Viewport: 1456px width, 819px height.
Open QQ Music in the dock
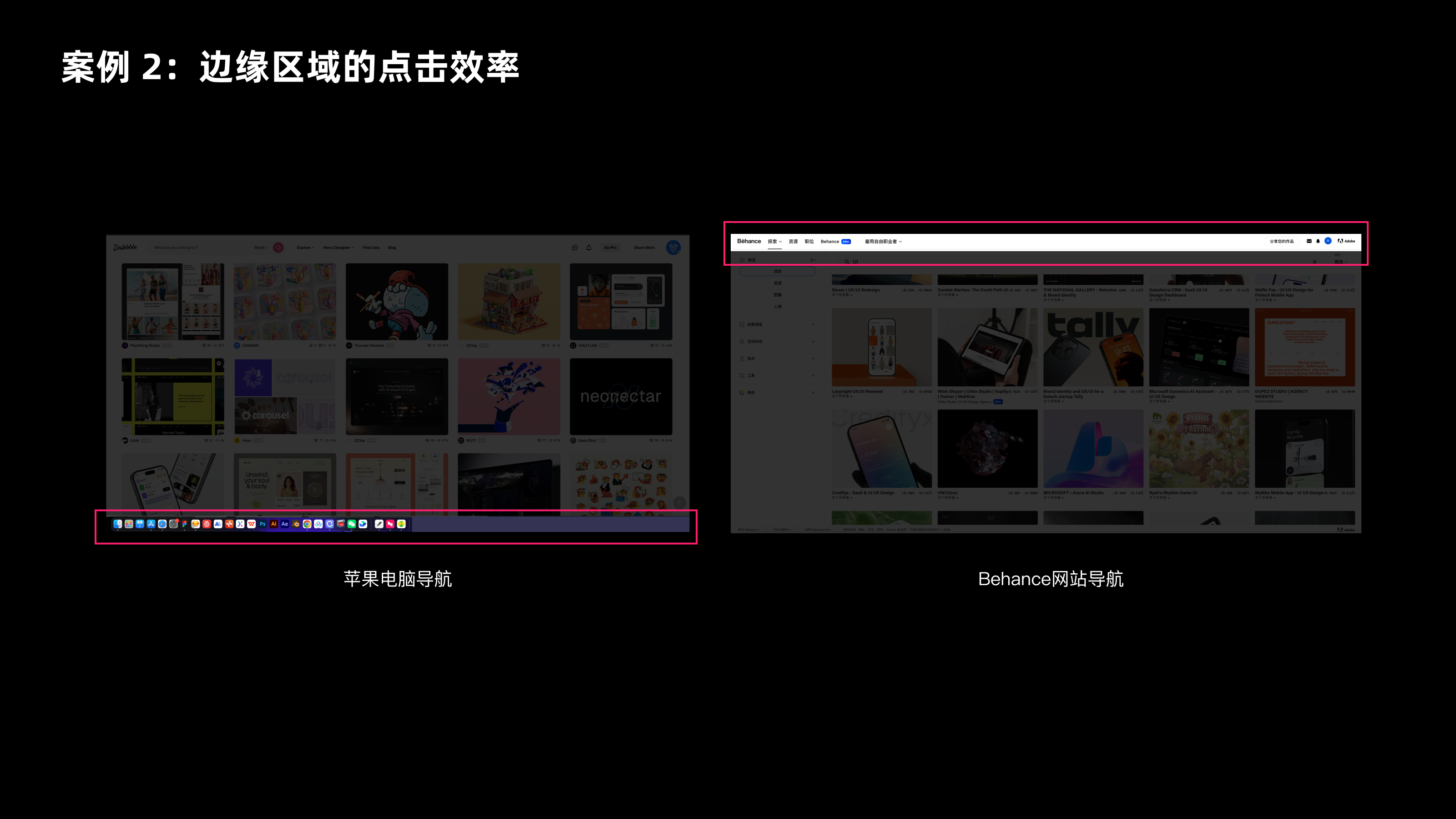tap(402, 524)
